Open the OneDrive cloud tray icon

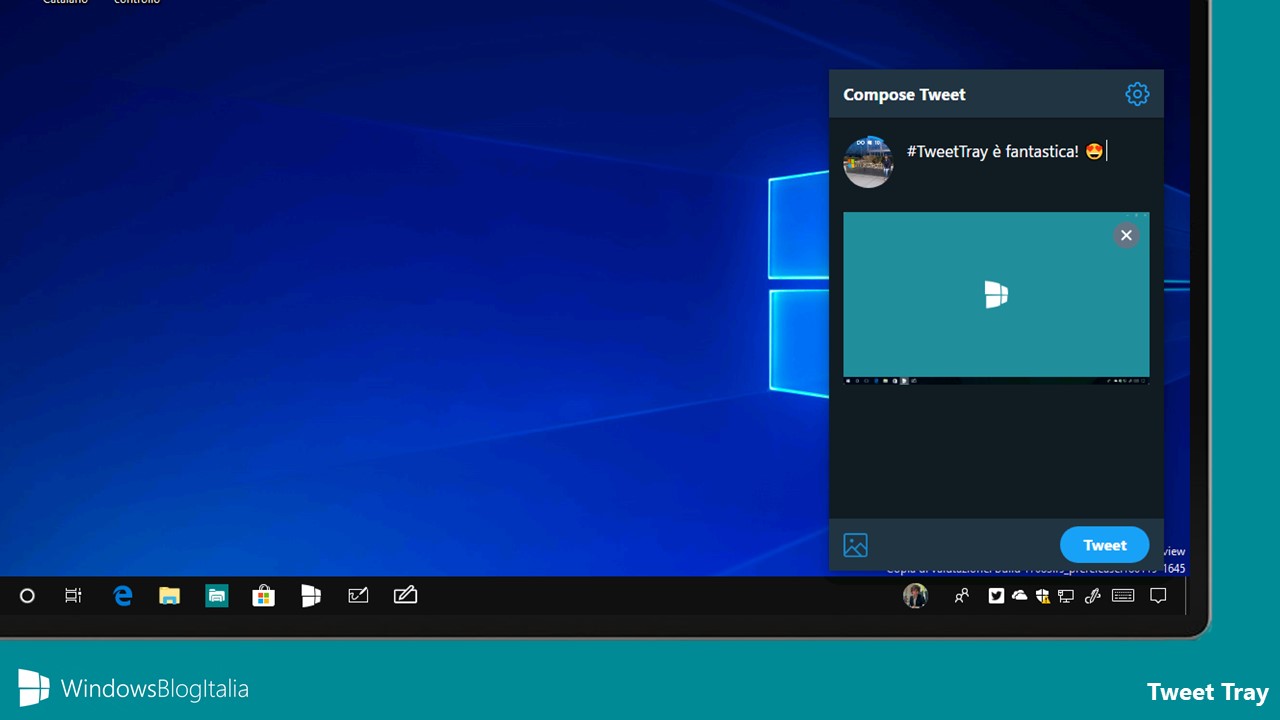(1019, 596)
